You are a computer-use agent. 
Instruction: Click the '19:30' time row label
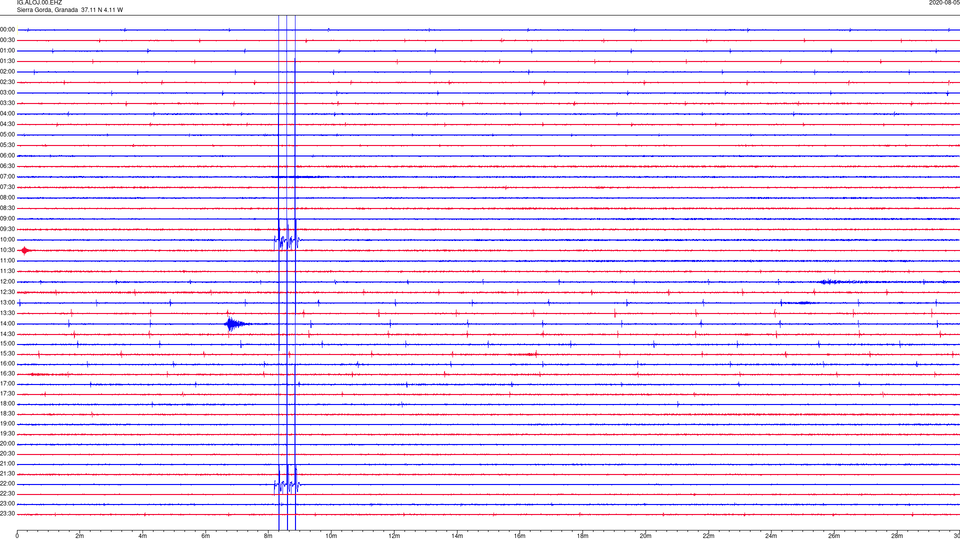pyautogui.click(x=8, y=433)
